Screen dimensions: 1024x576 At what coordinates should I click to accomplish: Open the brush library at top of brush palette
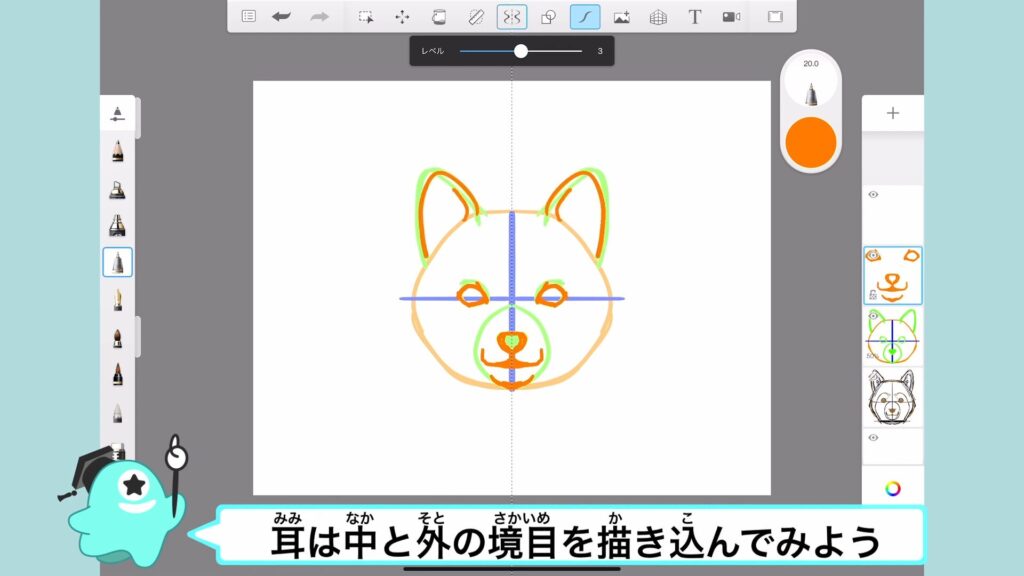tap(118, 113)
